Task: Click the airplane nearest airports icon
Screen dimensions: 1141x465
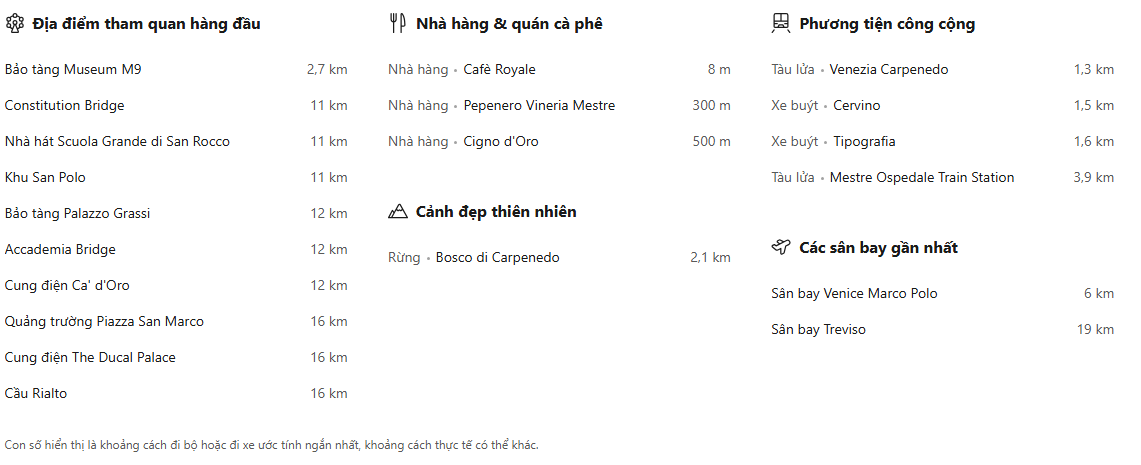Action: click(x=781, y=247)
